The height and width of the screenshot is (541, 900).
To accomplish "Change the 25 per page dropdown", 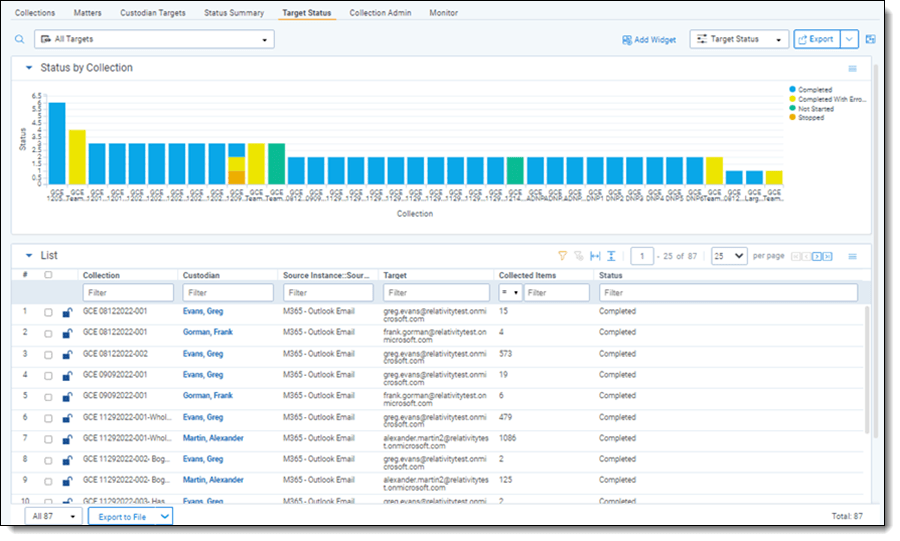I will pyautogui.click(x=729, y=256).
